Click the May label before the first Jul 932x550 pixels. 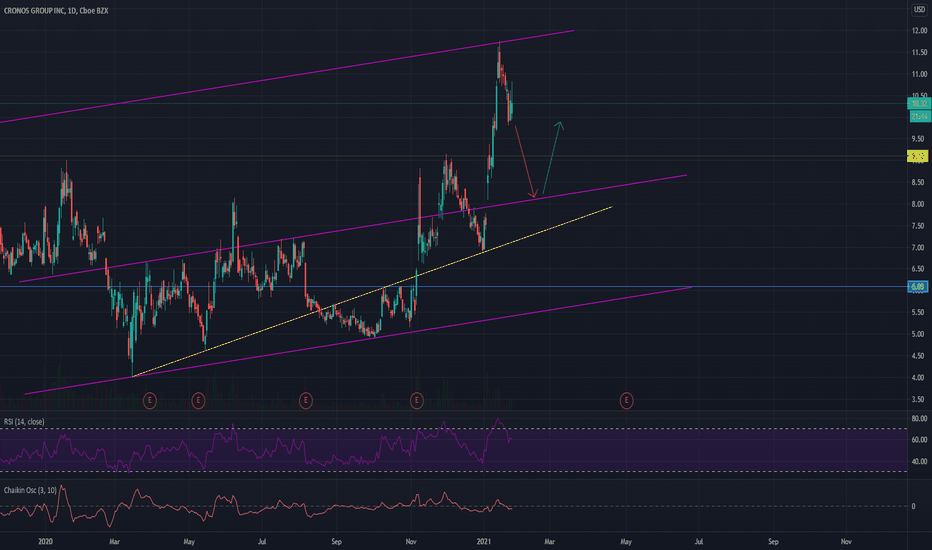click(x=189, y=542)
